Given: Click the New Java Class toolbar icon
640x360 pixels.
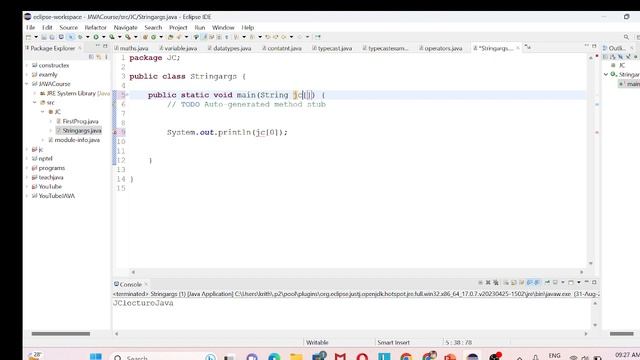Looking at the screenshot, I should [154, 37].
